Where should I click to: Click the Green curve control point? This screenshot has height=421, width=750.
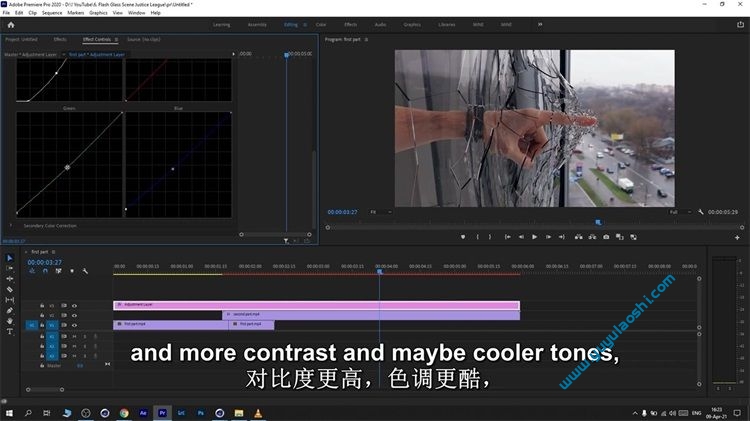pyautogui.click(x=67, y=167)
